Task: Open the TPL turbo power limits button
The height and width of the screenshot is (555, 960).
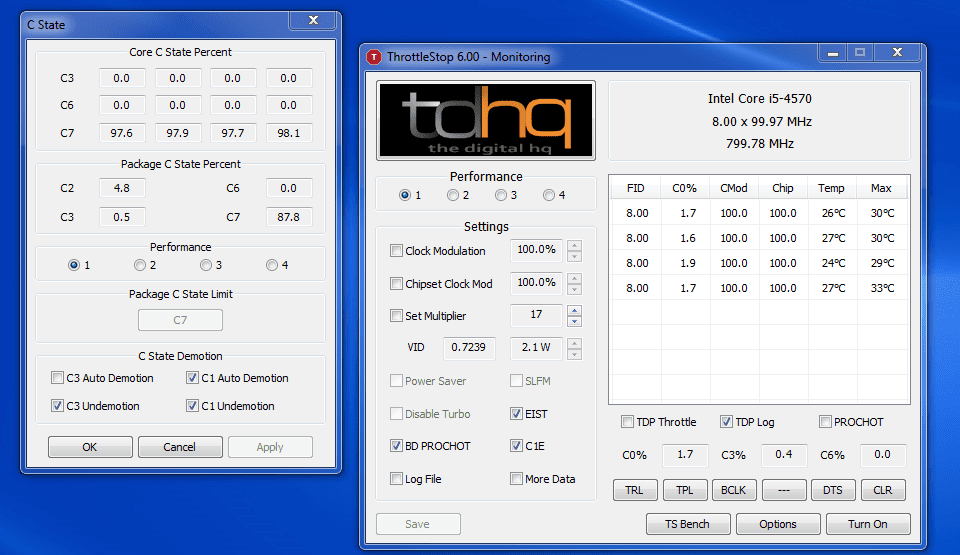Action: coord(684,490)
